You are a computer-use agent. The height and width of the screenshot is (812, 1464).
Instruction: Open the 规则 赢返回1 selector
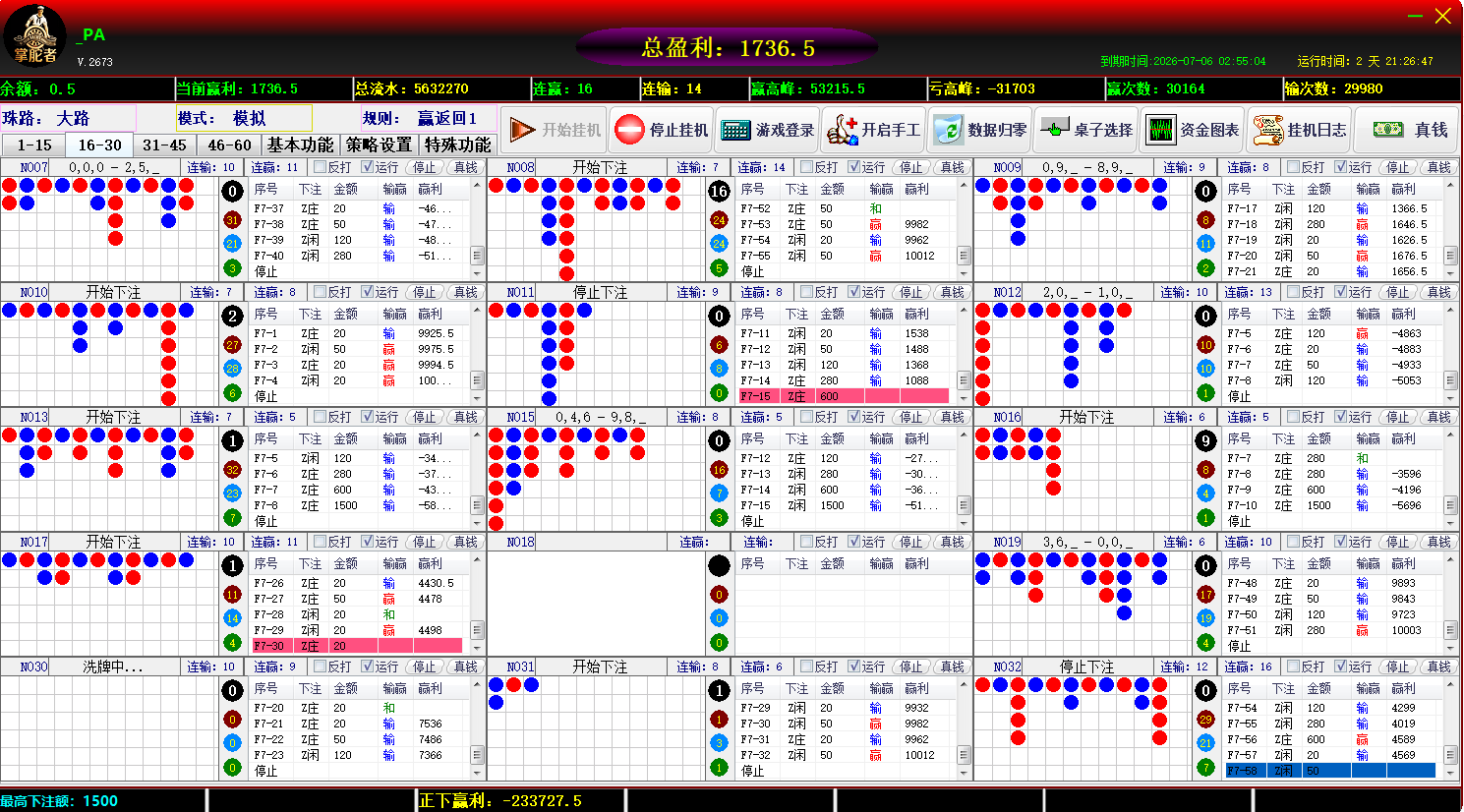click(x=427, y=118)
